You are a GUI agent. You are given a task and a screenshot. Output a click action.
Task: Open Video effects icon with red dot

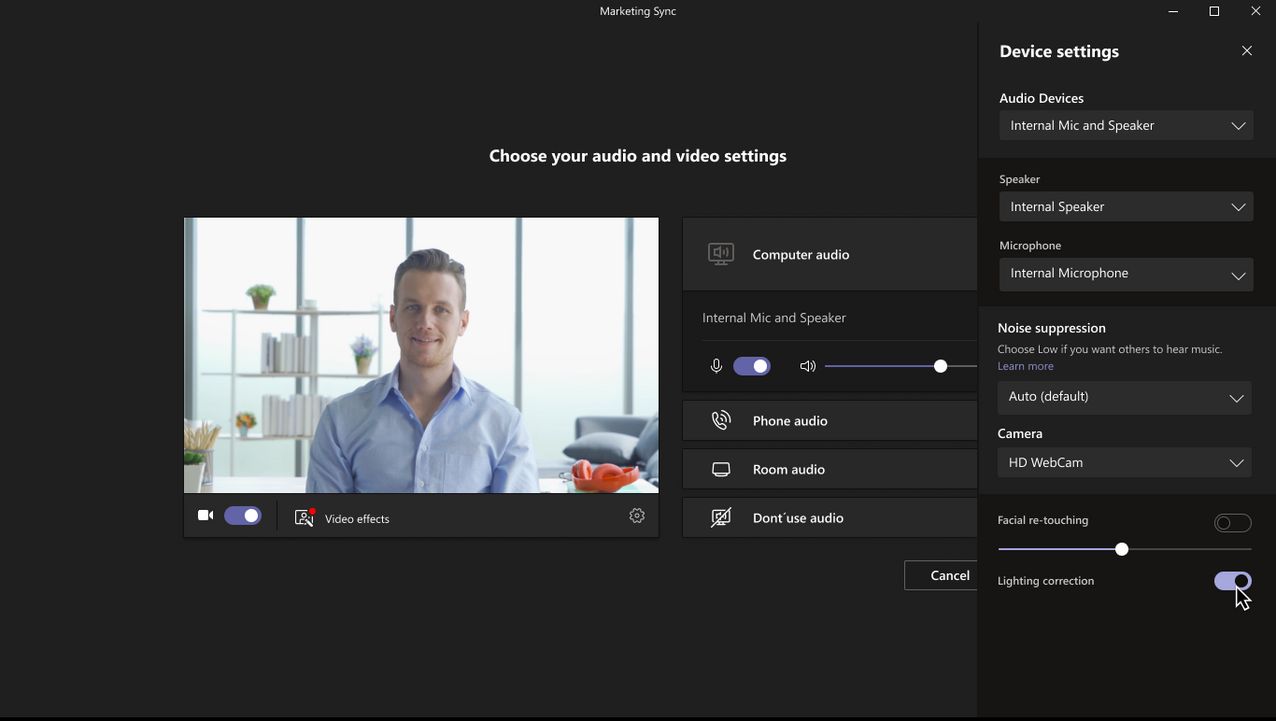(305, 517)
